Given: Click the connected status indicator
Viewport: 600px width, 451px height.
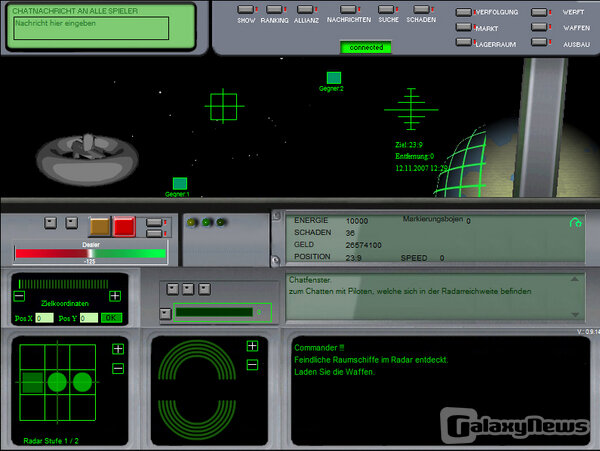Looking at the screenshot, I should pos(366,47).
